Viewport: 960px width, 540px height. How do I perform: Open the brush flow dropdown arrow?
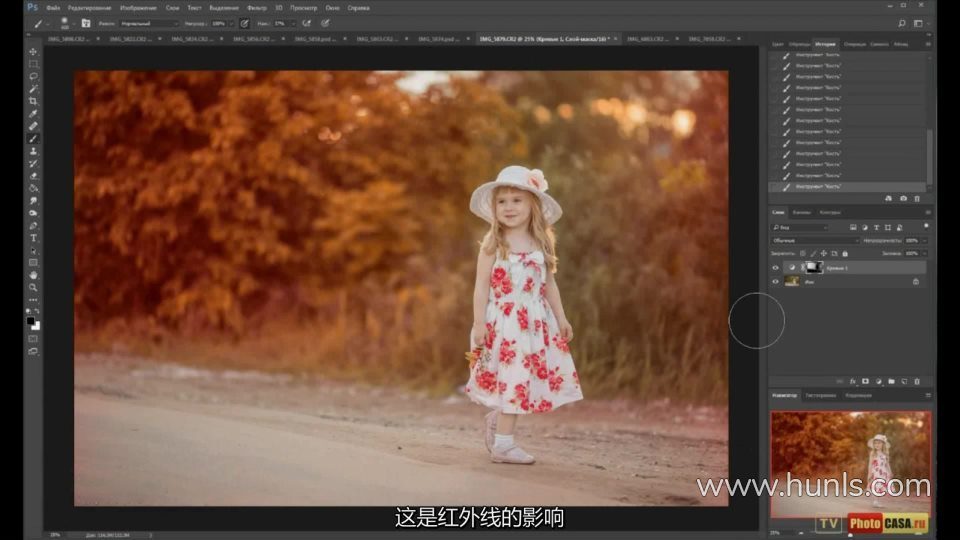click(293, 23)
